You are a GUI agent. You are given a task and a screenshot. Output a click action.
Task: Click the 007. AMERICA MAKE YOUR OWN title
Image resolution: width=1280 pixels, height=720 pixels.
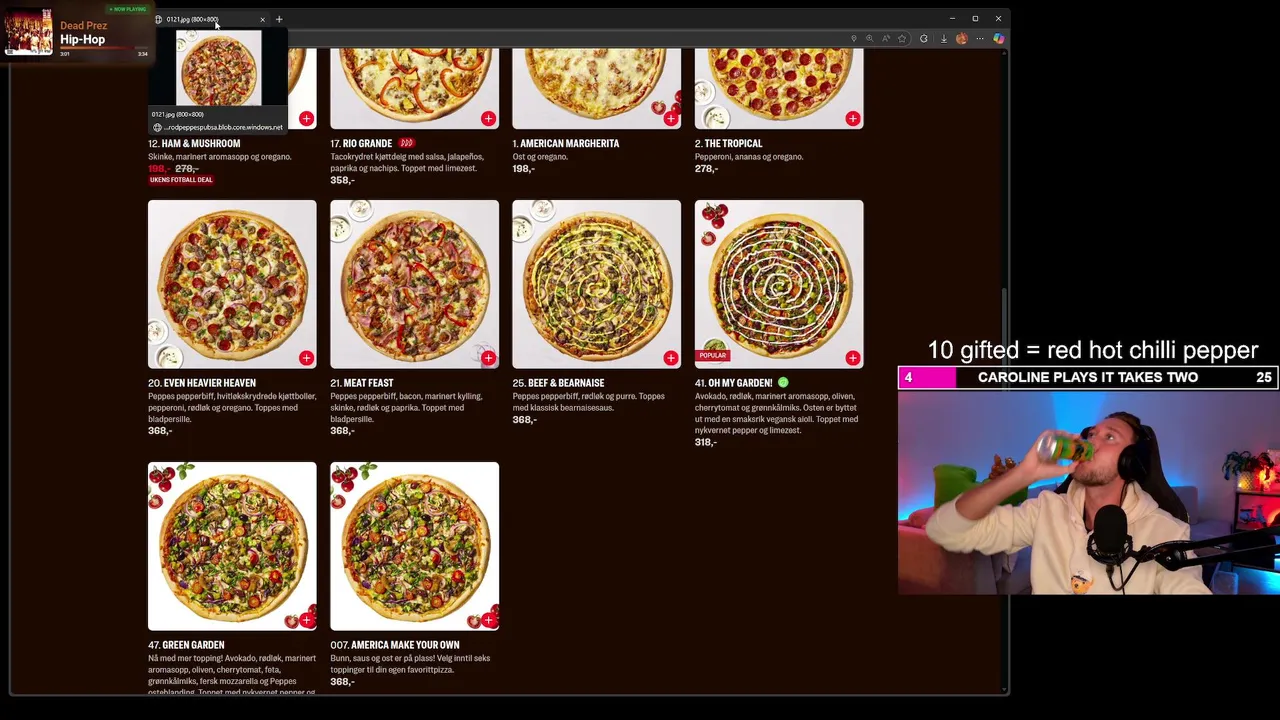[395, 645]
